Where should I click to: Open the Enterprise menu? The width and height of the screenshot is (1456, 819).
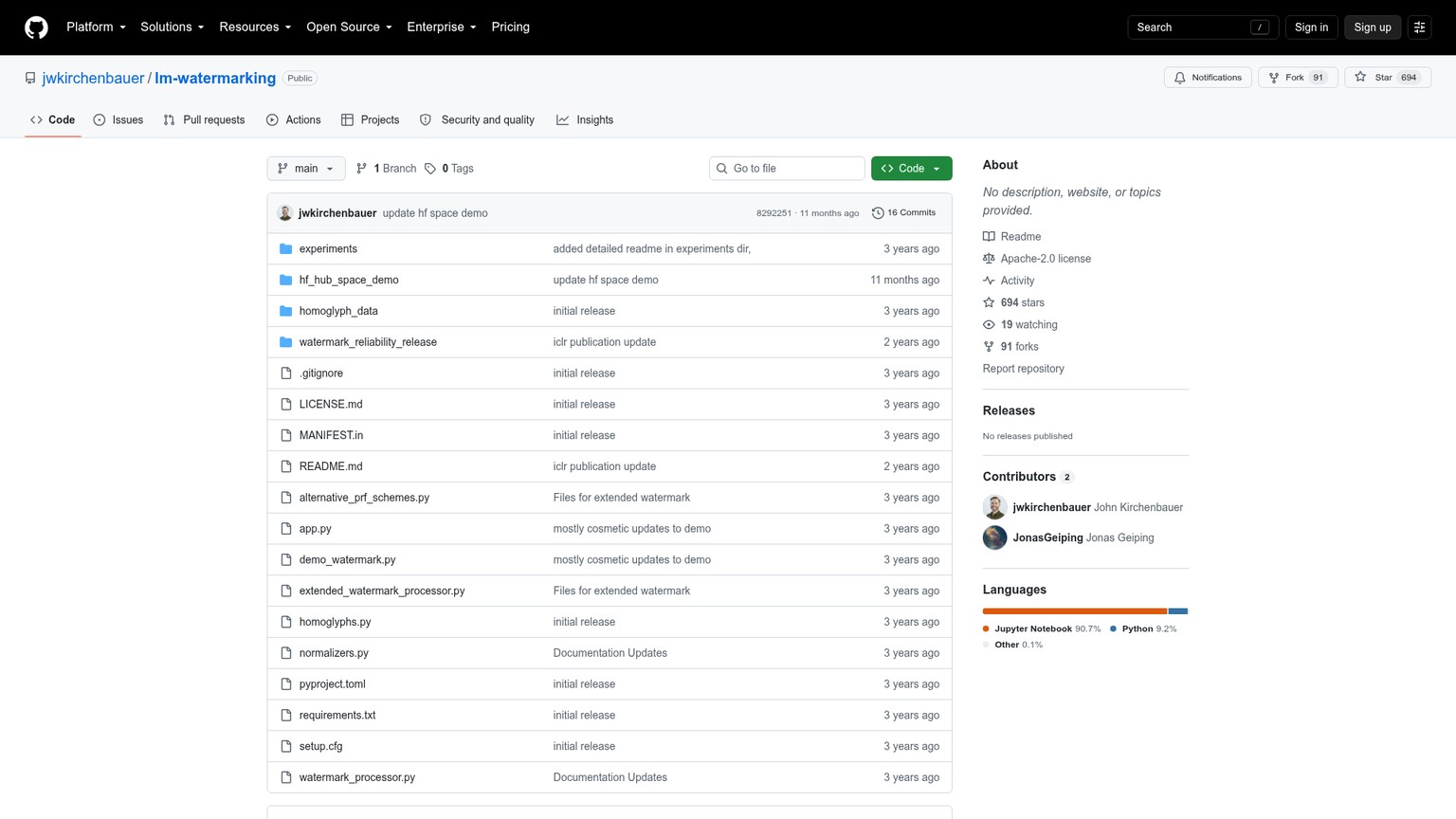[x=441, y=27]
